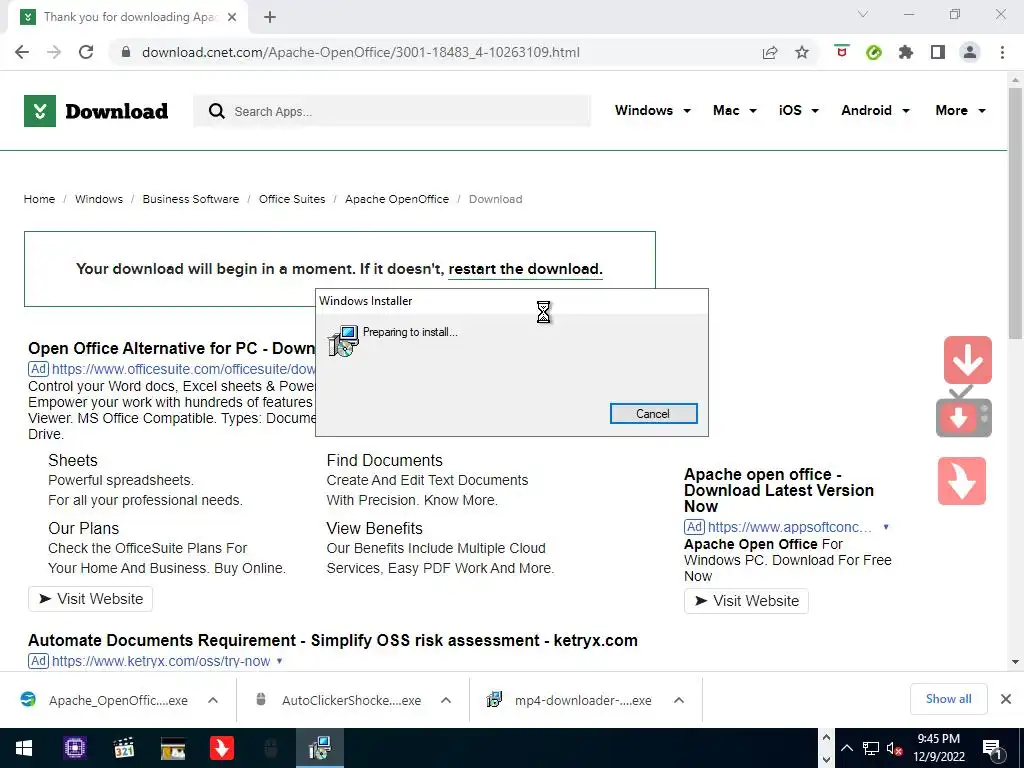Click the green Download logo icon
1024x768 pixels.
coord(40,111)
